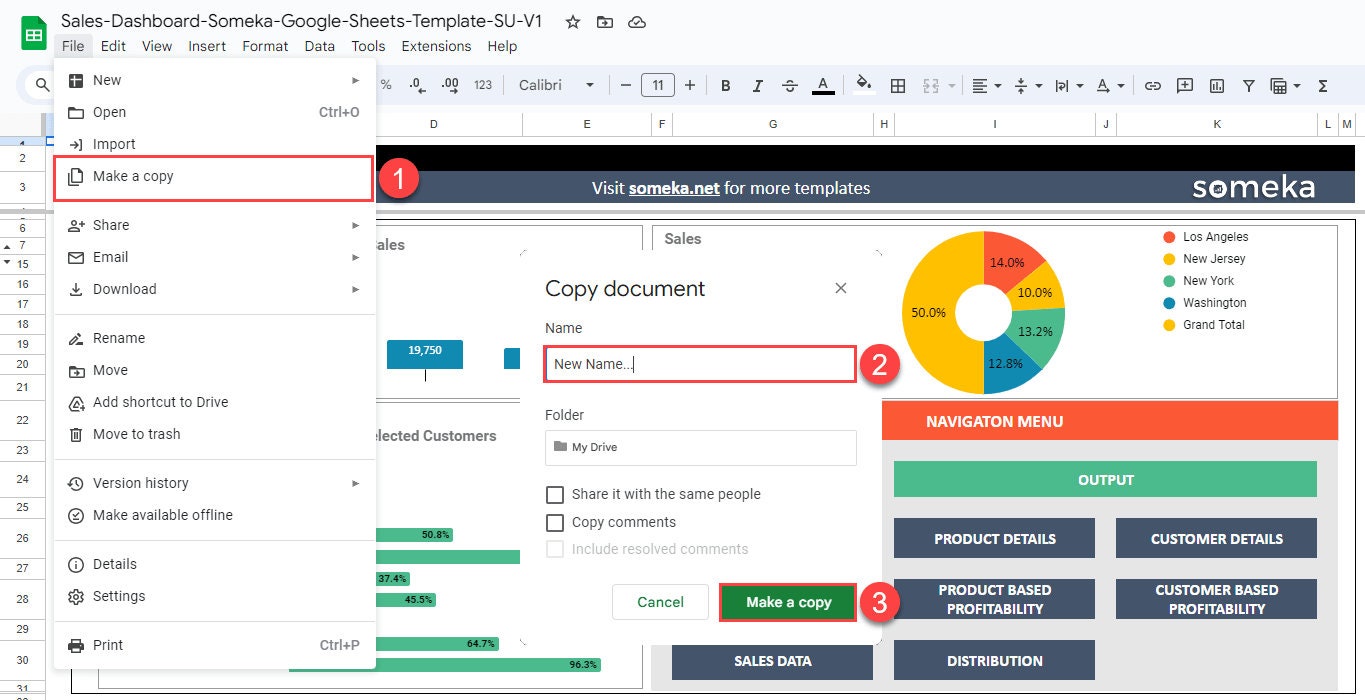Screen dimensions: 1365x700
Task: Insert a comment via the toolbar
Action: click(1184, 85)
